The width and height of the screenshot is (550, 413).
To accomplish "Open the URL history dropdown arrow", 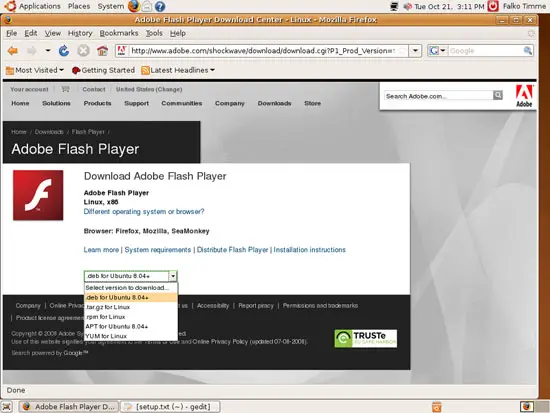I will 415,51.
